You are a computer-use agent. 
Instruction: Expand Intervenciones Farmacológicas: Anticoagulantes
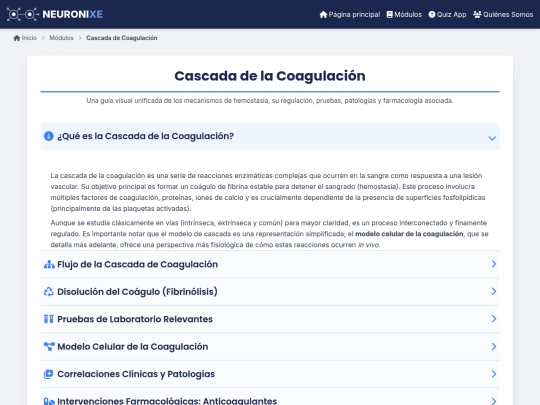[x=270, y=397]
